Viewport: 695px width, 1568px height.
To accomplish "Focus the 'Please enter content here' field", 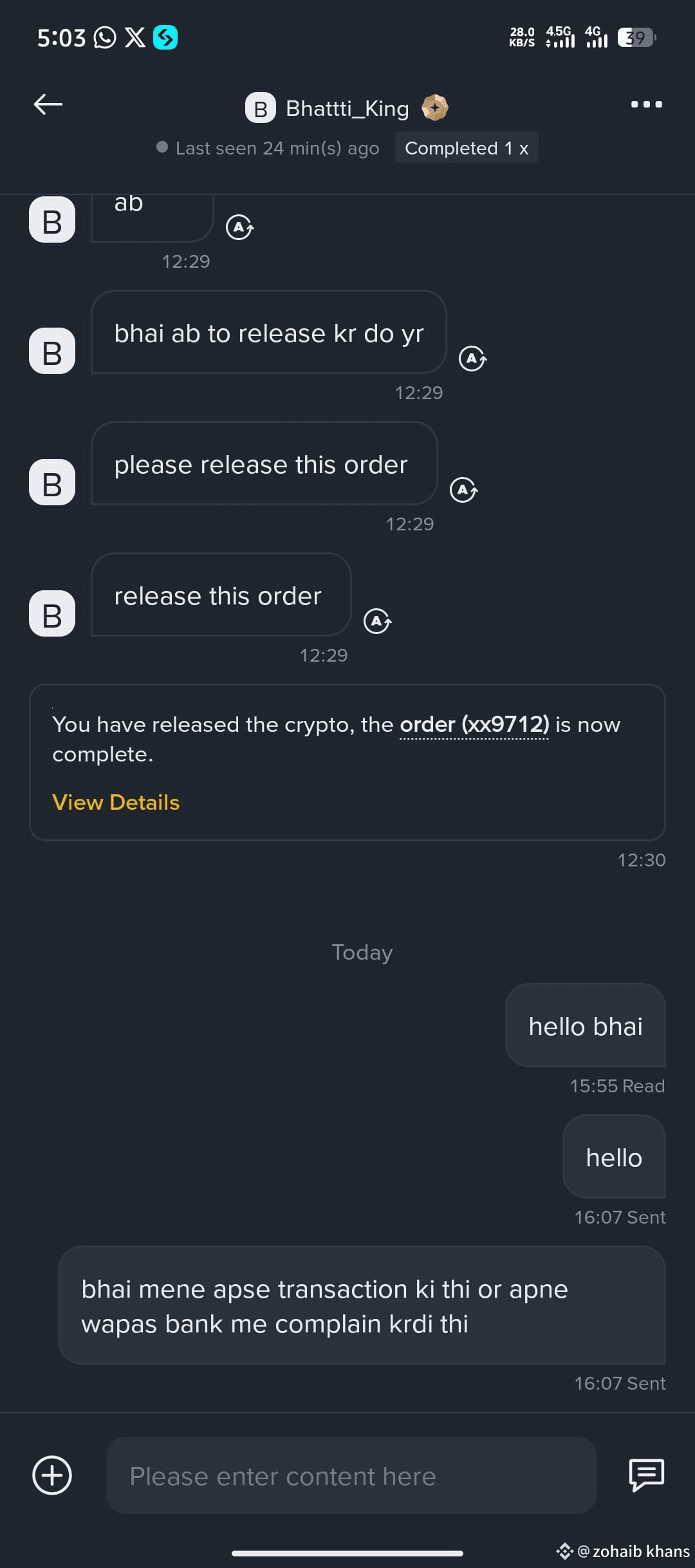I will 351,1475.
